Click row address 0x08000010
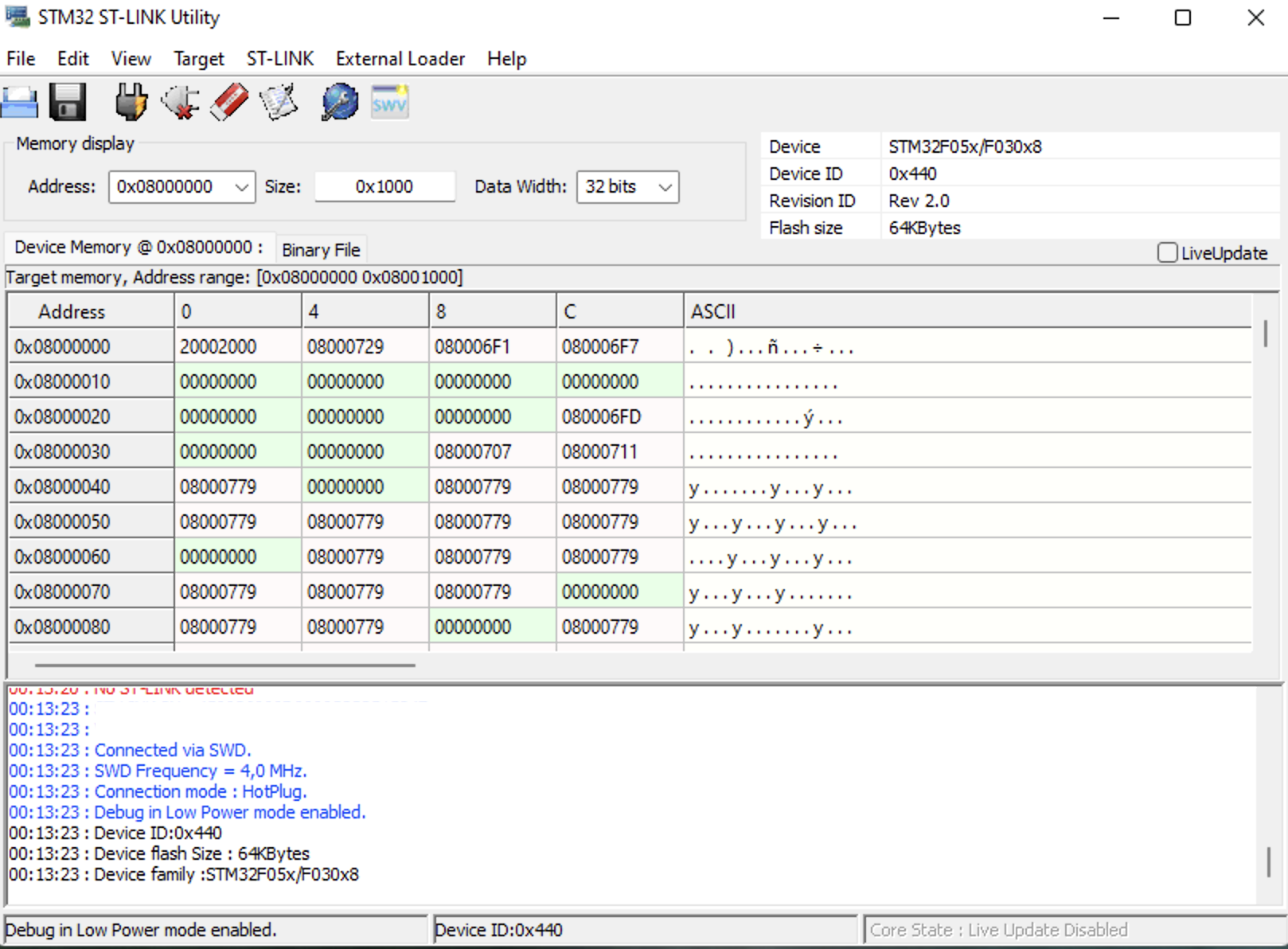 91,381
